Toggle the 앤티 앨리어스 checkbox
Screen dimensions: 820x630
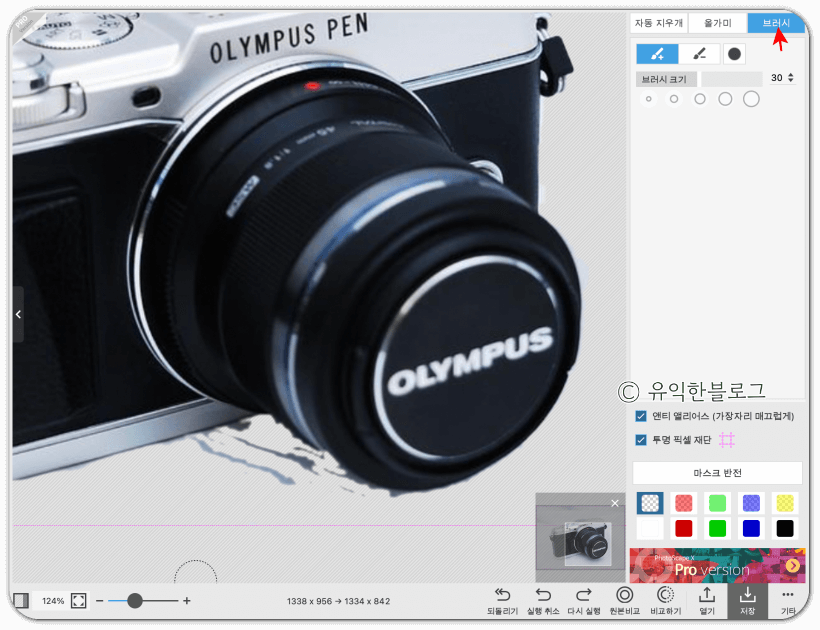(641, 416)
